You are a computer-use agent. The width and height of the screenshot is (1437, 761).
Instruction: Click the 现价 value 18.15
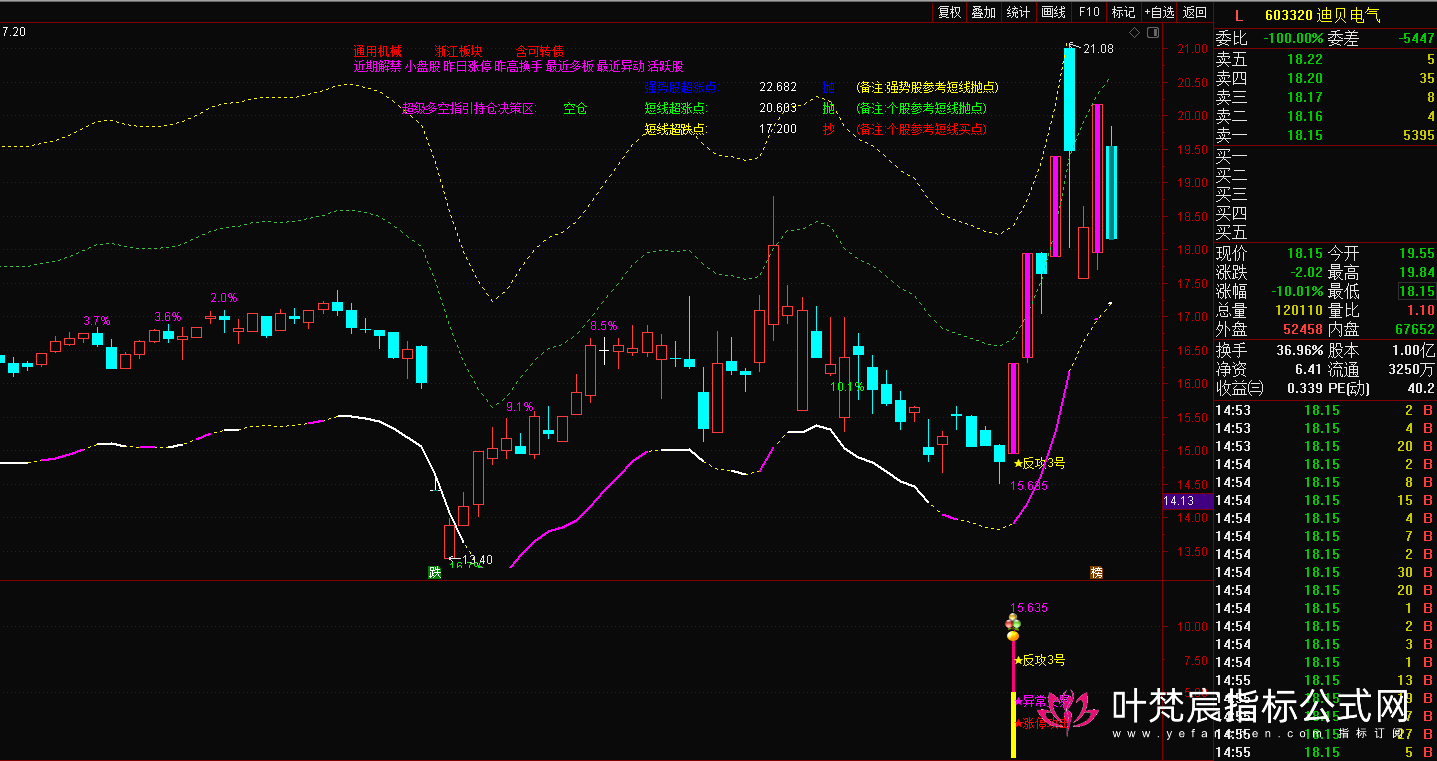pyautogui.click(x=1305, y=253)
